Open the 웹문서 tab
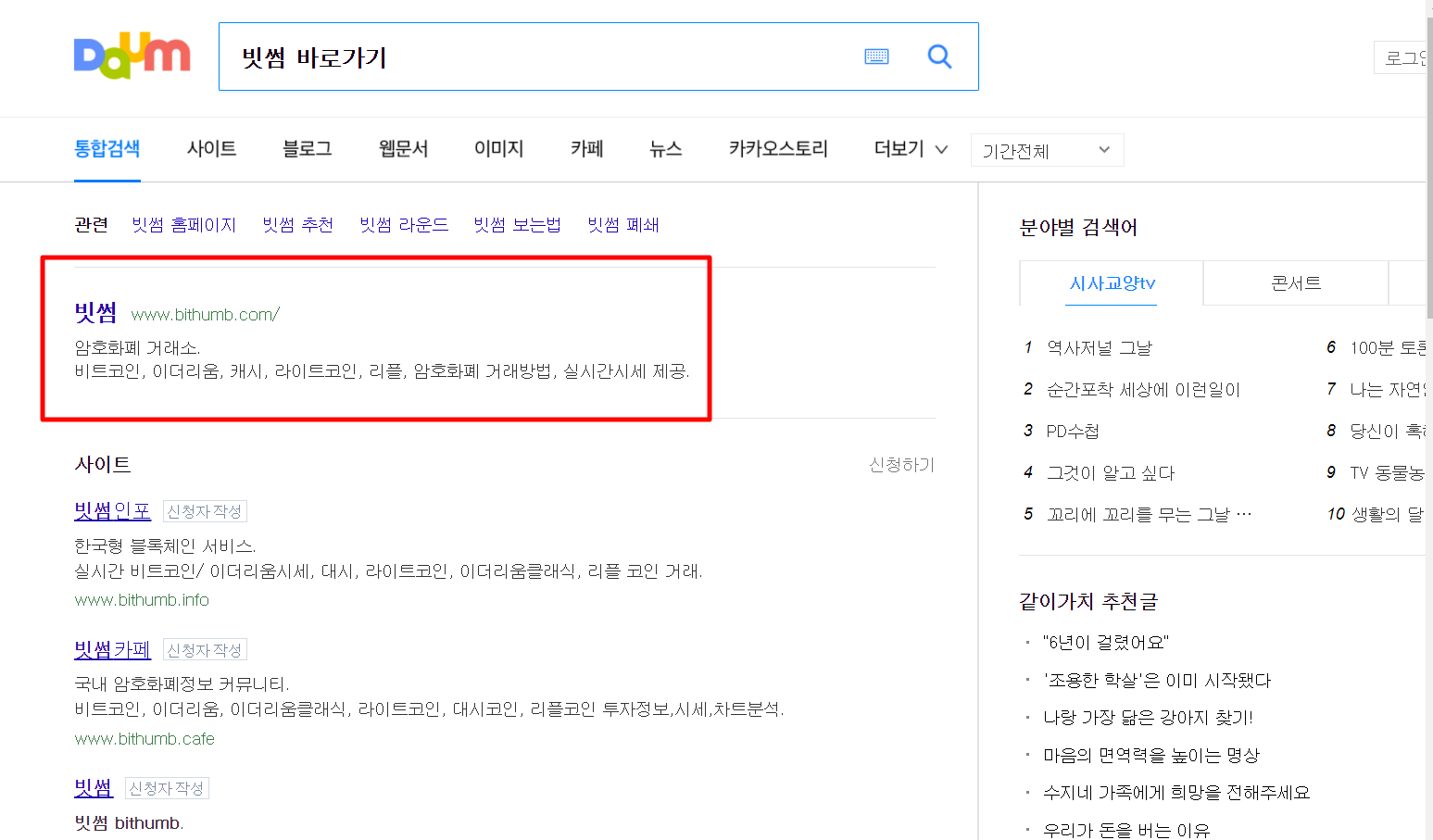The width and height of the screenshot is (1433, 840). click(403, 149)
